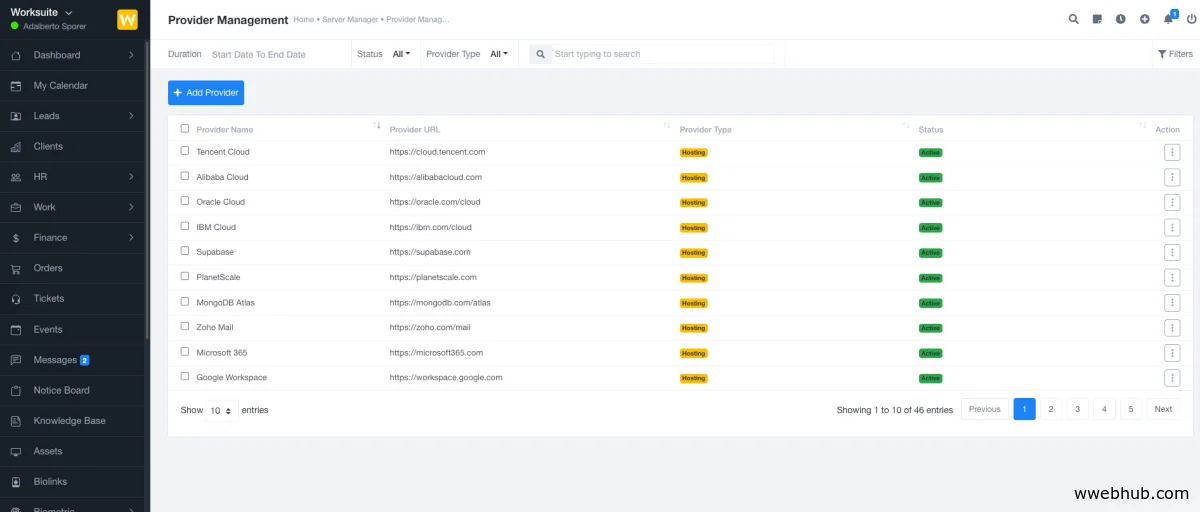Open the sticky notes icon

(1097, 19)
